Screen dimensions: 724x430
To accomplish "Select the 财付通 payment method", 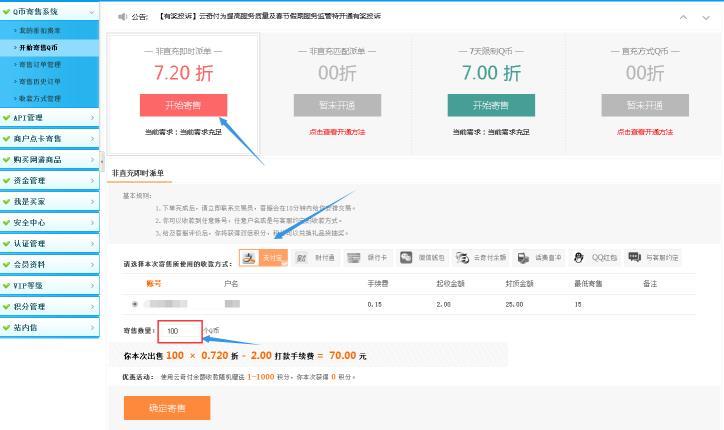I will [315, 258].
